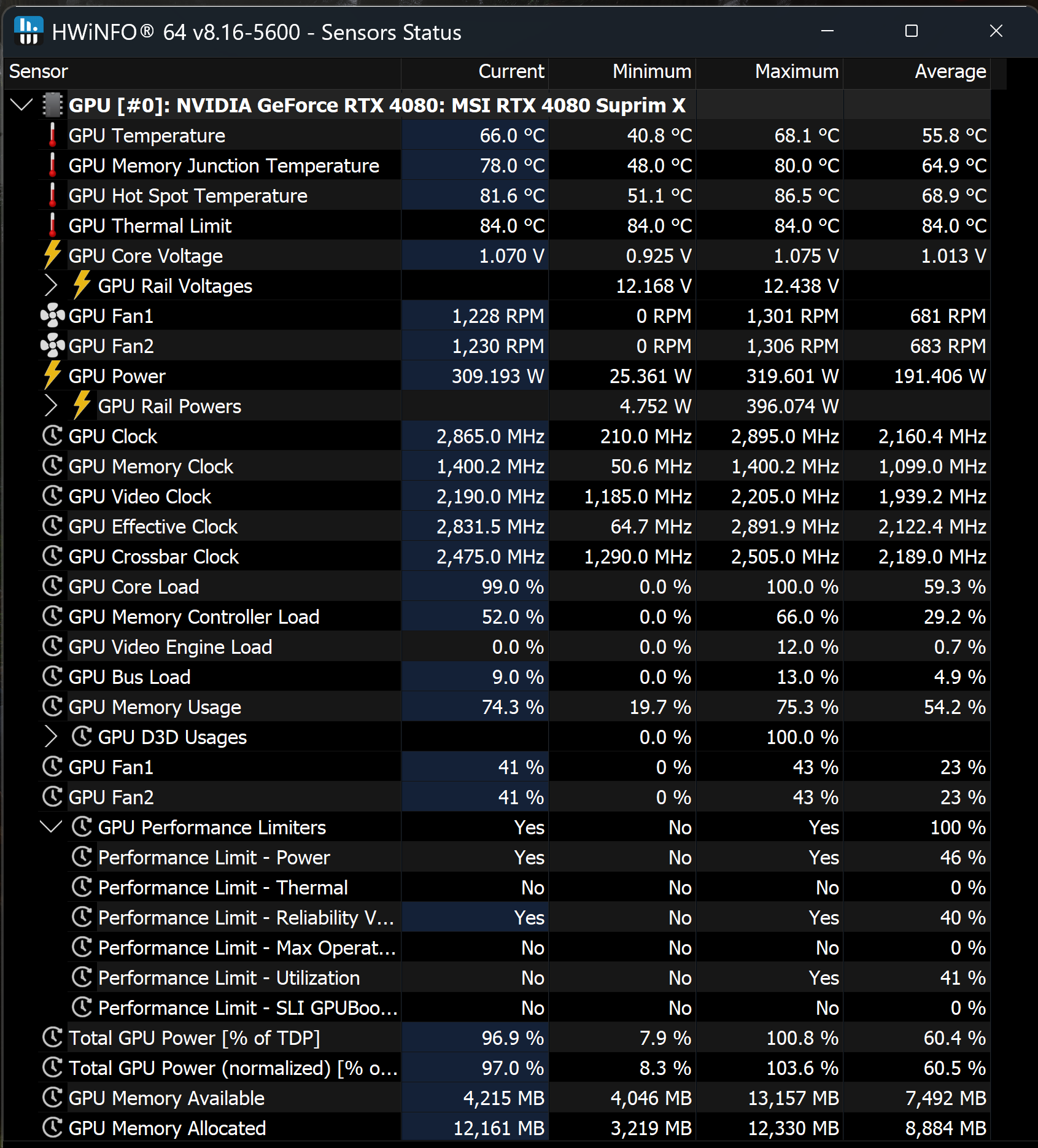The width and height of the screenshot is (1038, 1148).
Task: Click lightning bolt icon of GPU Rail Voltages
Action: [82, 285]
